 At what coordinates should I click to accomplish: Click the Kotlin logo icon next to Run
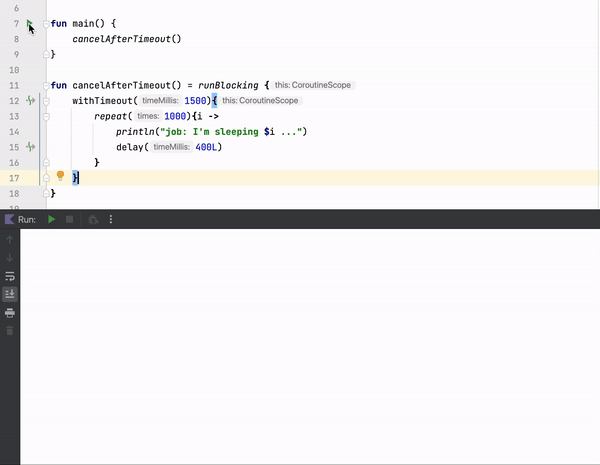[x=9, y=219]
